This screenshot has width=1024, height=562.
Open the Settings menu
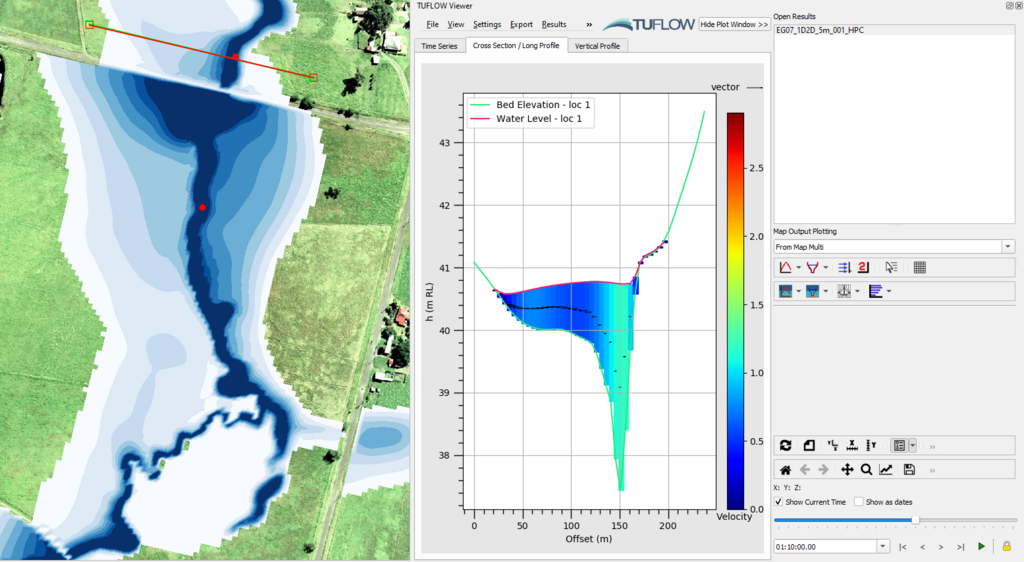487,24
